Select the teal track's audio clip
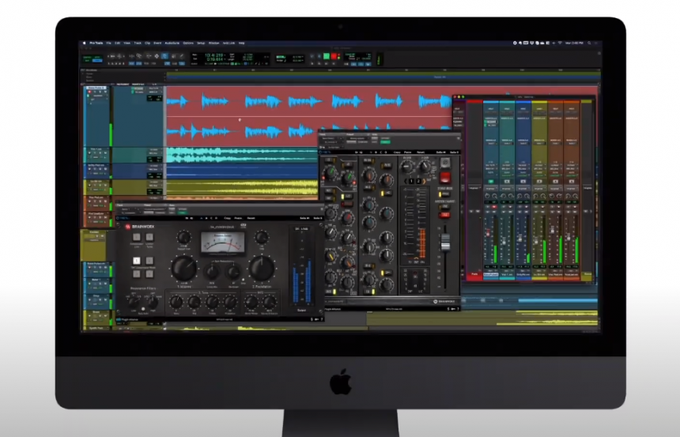680x437 pixels. (242, 155)
